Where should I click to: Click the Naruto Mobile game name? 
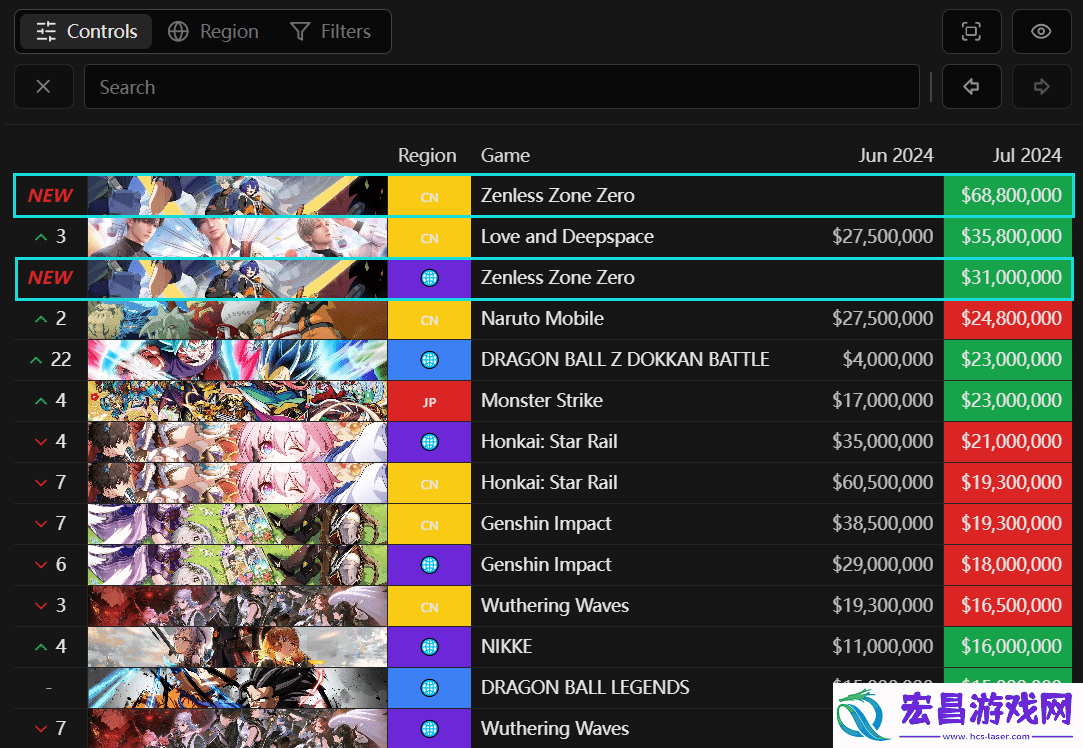[542, 319]
